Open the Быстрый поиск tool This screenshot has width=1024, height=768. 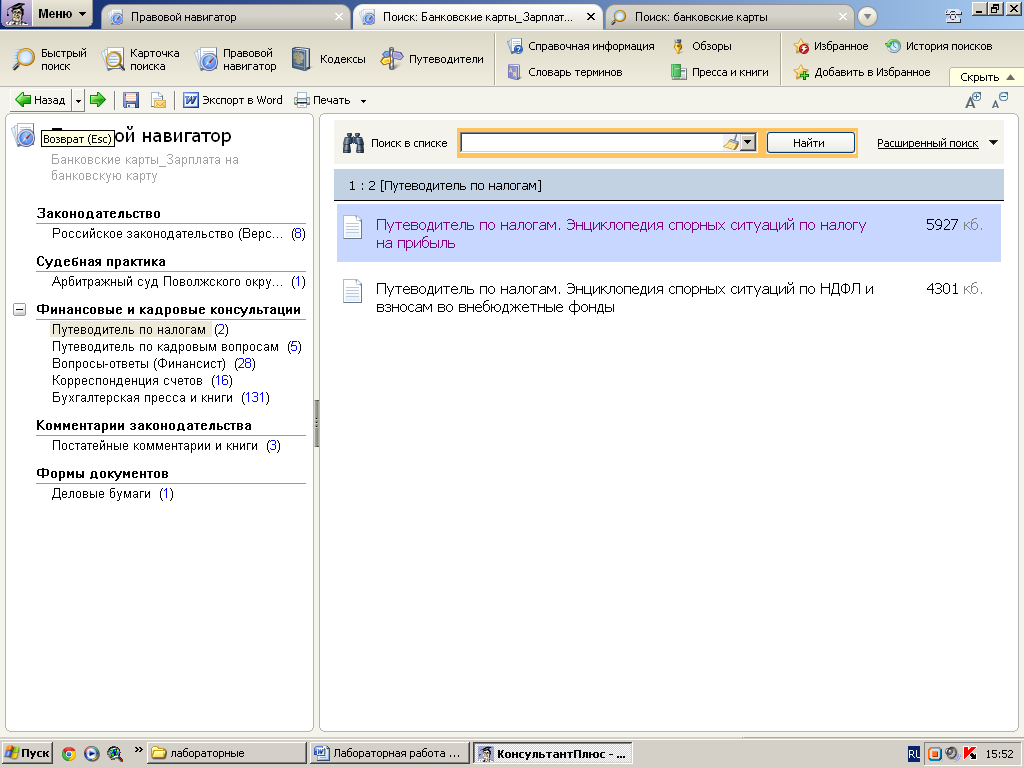50,59
